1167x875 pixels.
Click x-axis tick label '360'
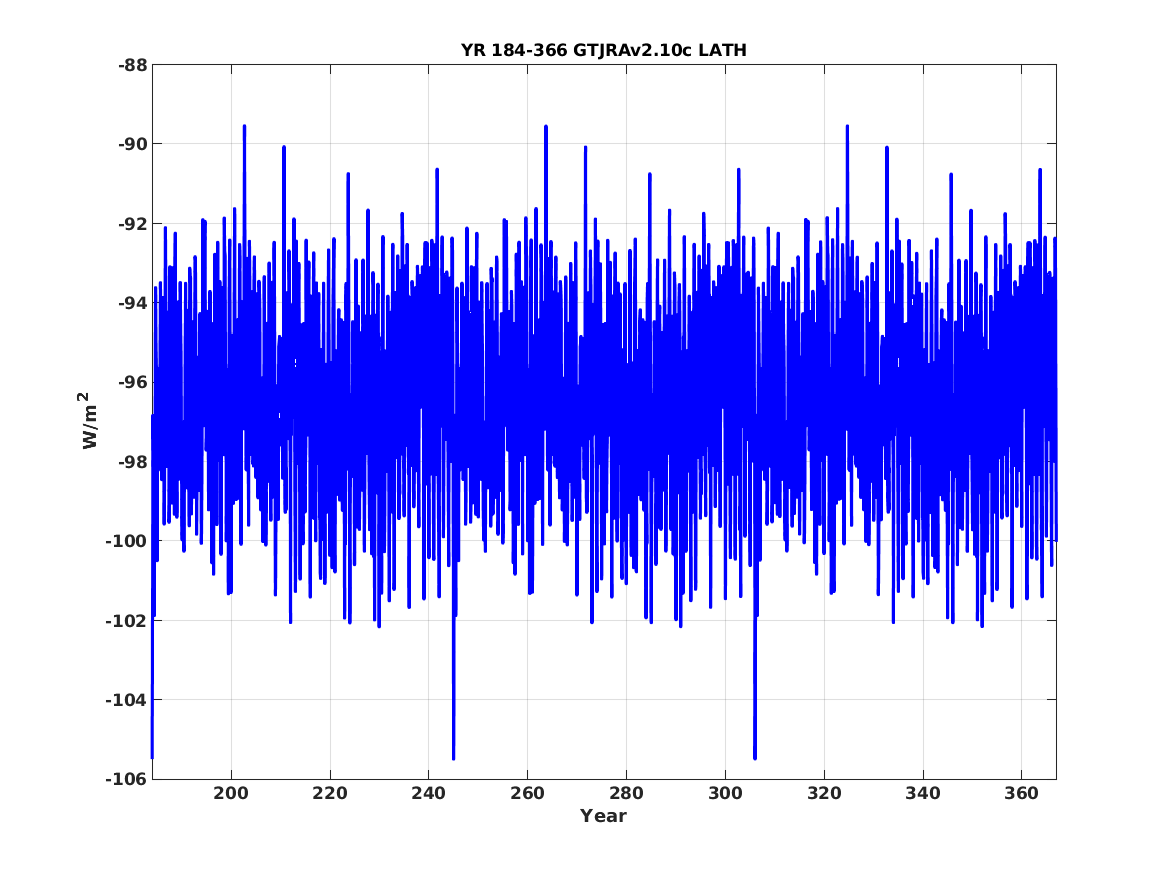(1021, 793)
